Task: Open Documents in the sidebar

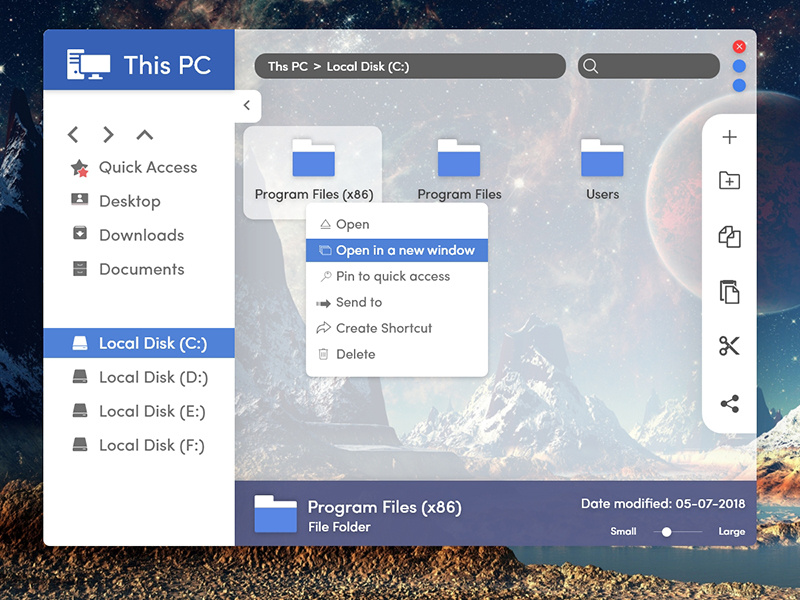Action: 128,269
